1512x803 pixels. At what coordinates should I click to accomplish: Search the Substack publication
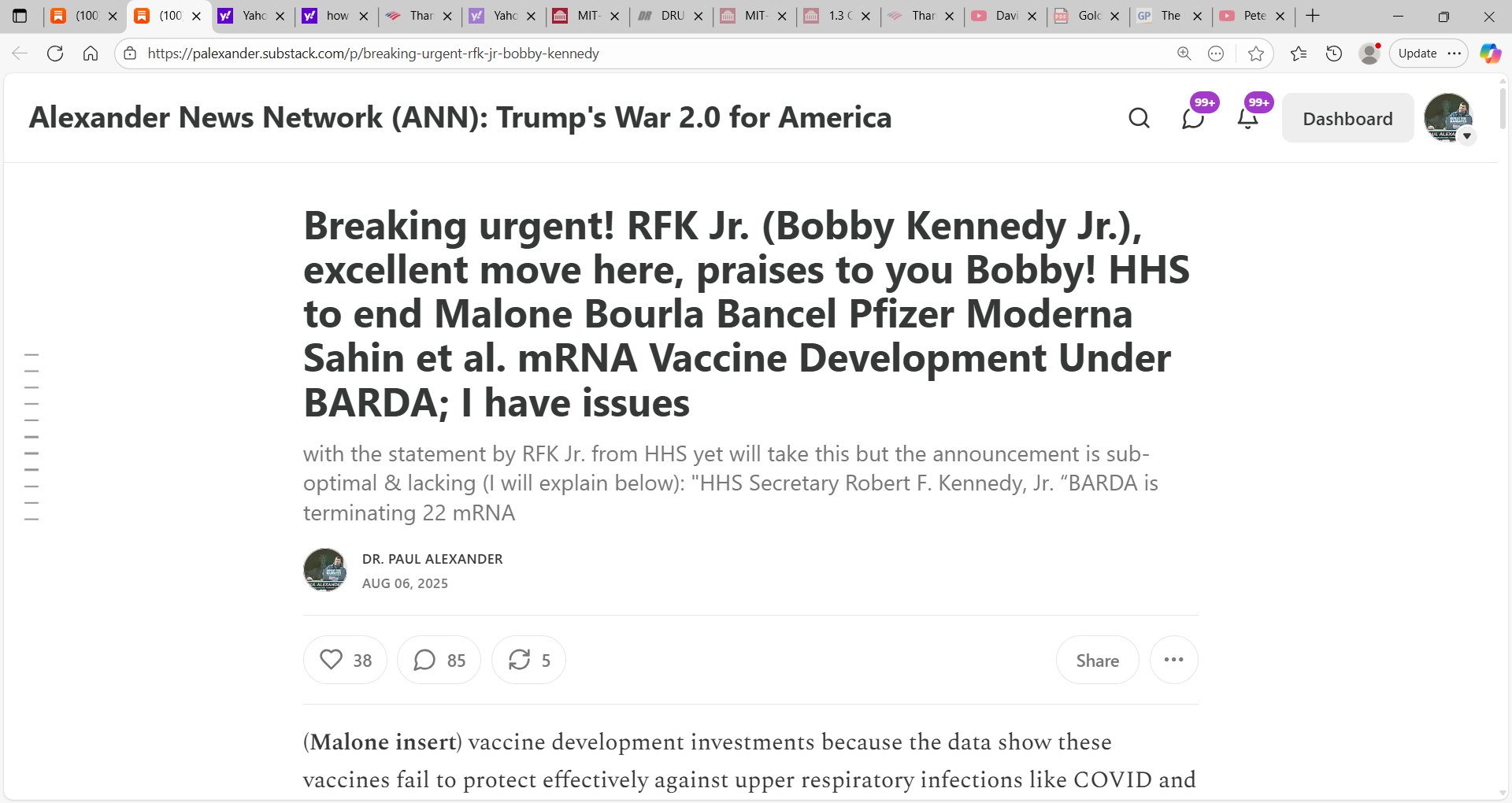click(x=1139, y=118)
